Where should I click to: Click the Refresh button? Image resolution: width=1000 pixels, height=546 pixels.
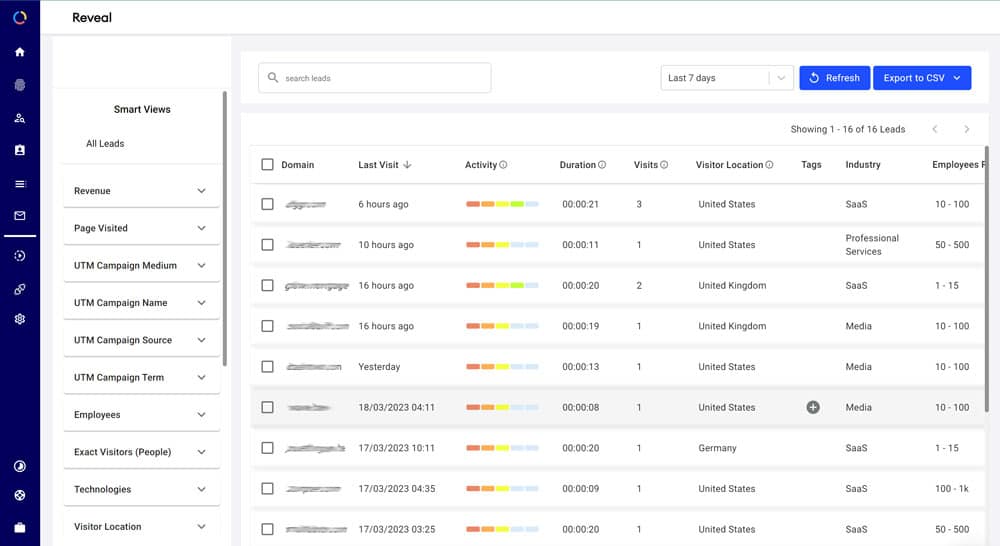click(x=834, y=78)
